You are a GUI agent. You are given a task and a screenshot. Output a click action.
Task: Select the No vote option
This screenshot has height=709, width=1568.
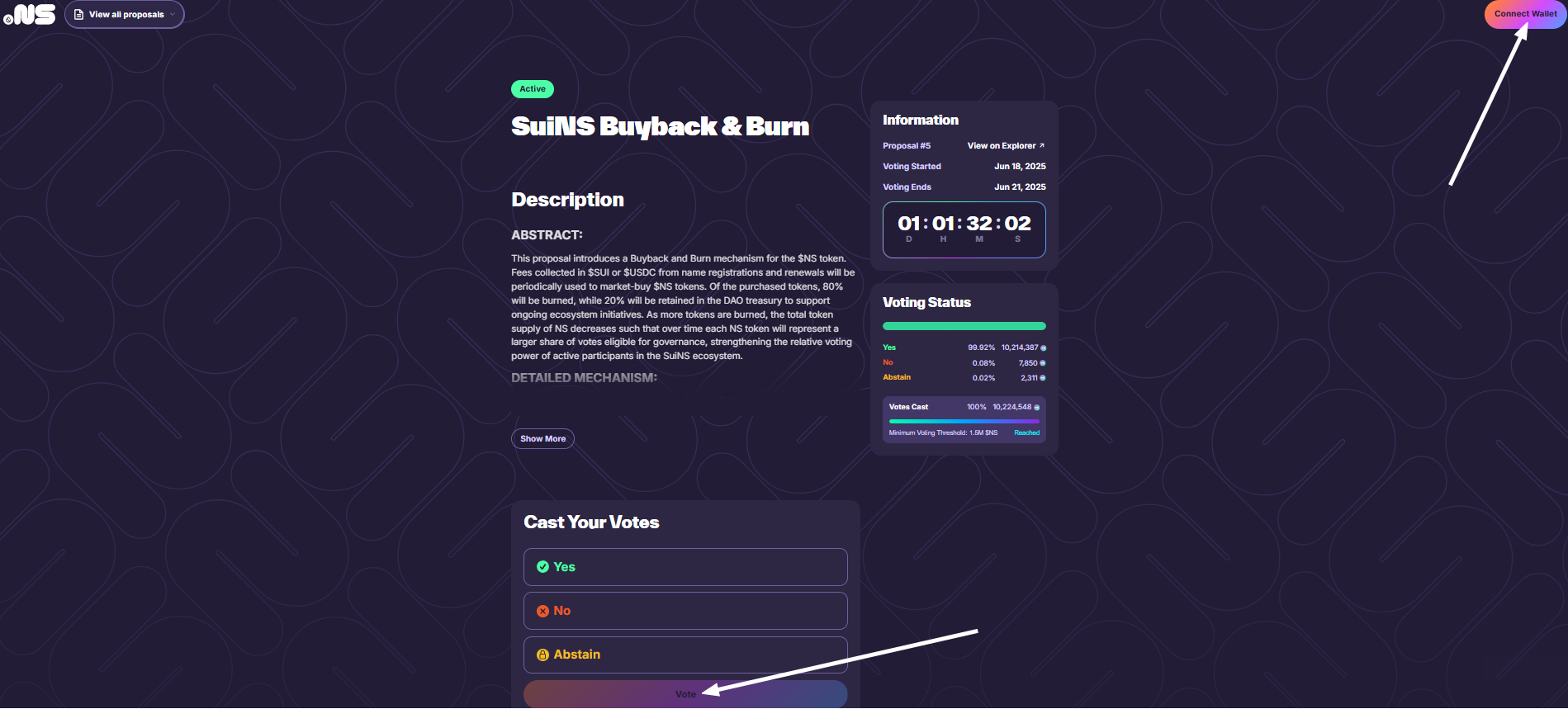(x=685, y=611)
